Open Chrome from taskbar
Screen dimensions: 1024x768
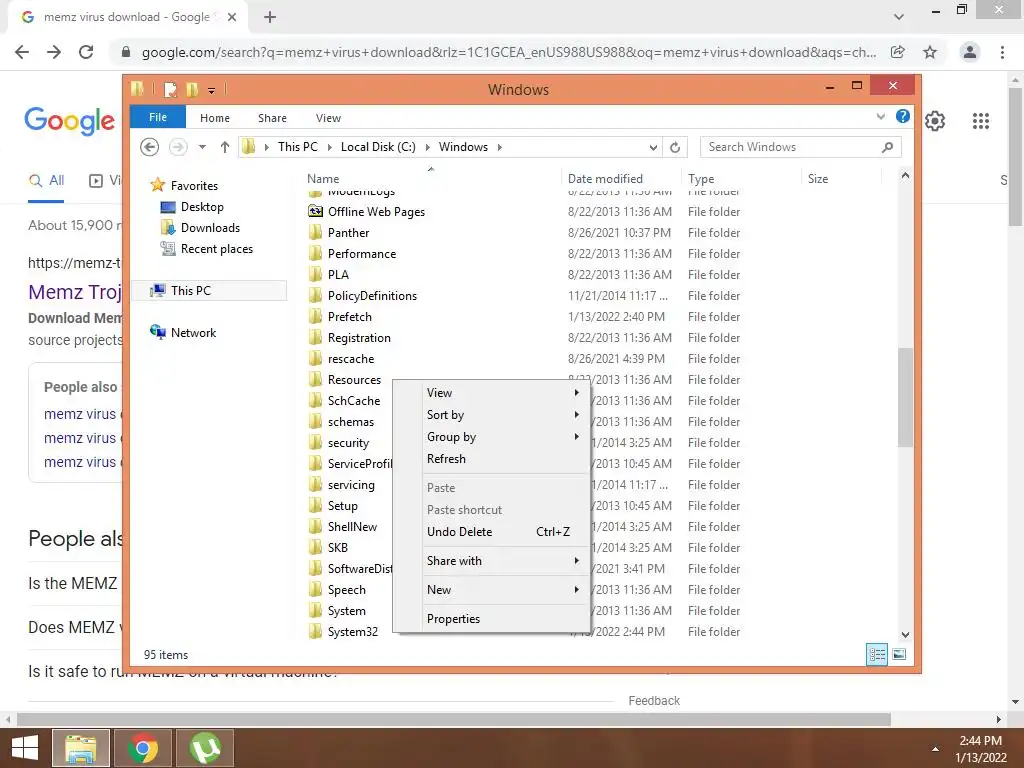143,748
